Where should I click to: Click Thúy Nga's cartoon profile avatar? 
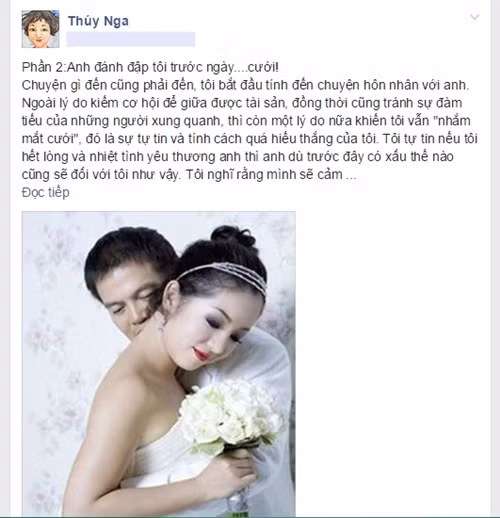point(40,29)
